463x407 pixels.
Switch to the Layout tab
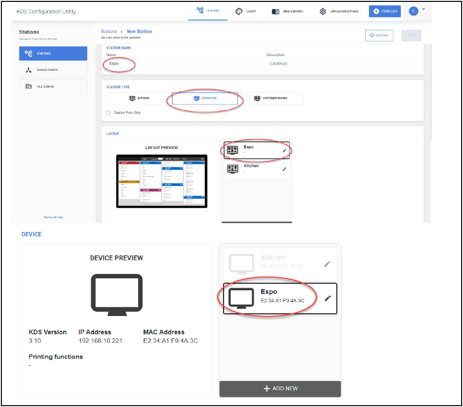click(x=246, y=11)
